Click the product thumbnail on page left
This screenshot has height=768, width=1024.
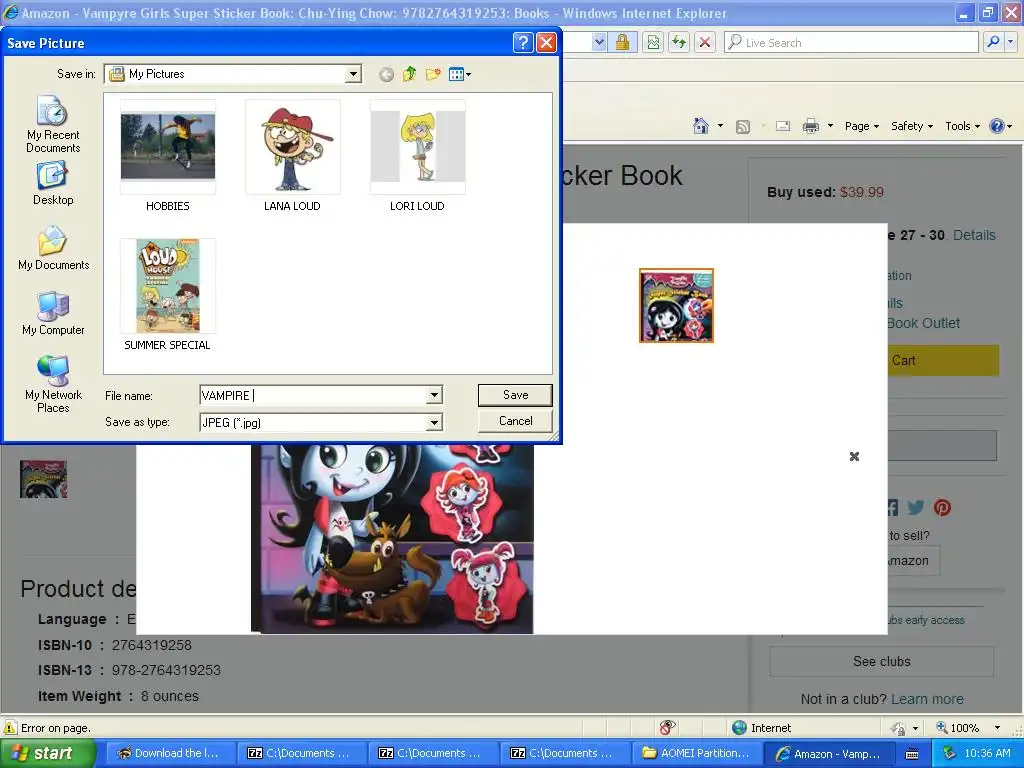[43, 479]
